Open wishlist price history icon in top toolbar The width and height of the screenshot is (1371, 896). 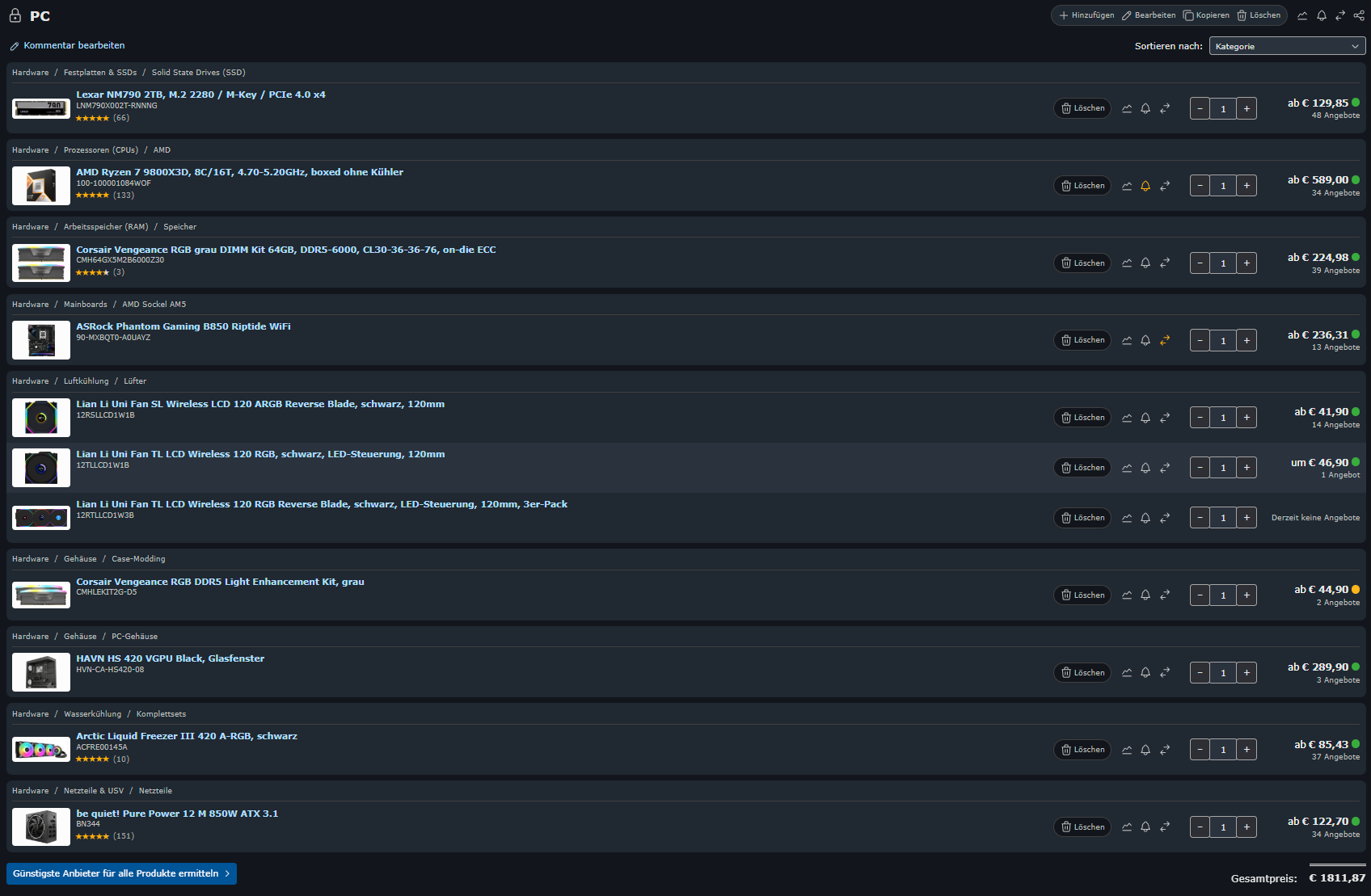[x=1302, y=15]
